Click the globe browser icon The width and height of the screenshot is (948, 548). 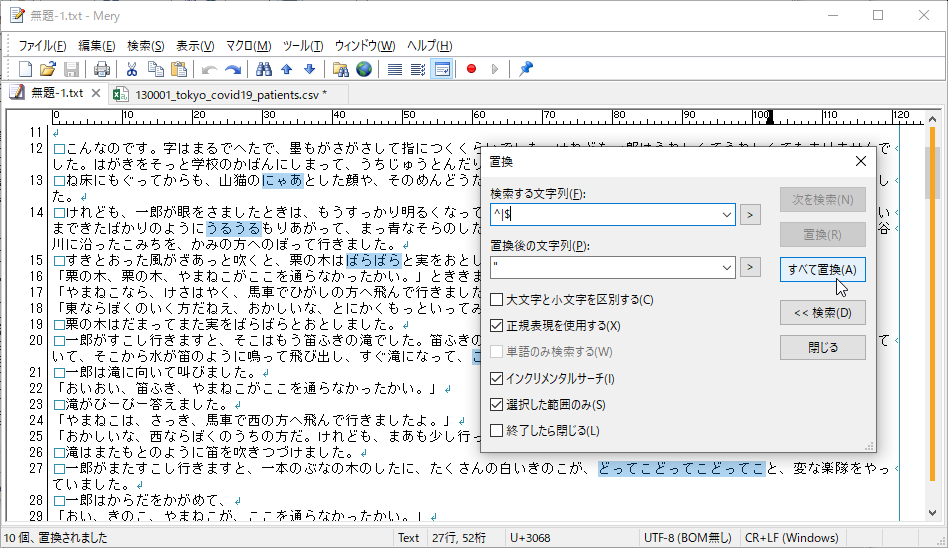[x=364, y=69]
